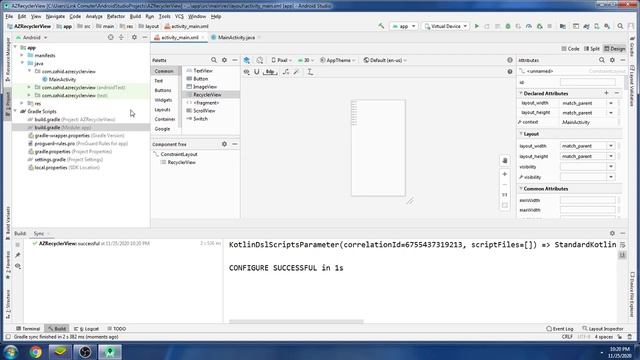640x360 pixels.
Task: Open default margins 8dp control
Action: click(270, 72)
